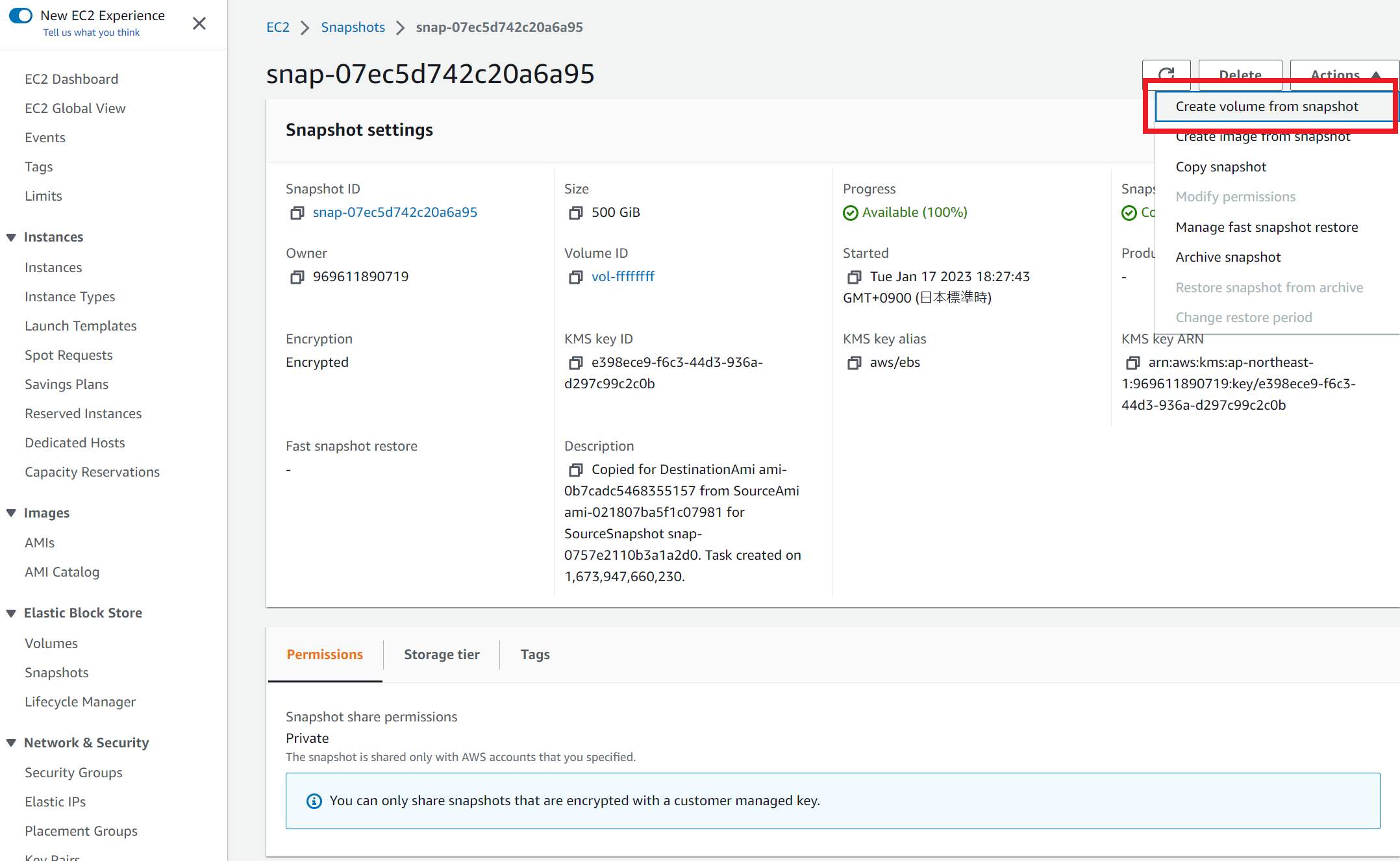Click the Private share permission value
Viewport: 1400px width, 861px height.
[307, 738]
